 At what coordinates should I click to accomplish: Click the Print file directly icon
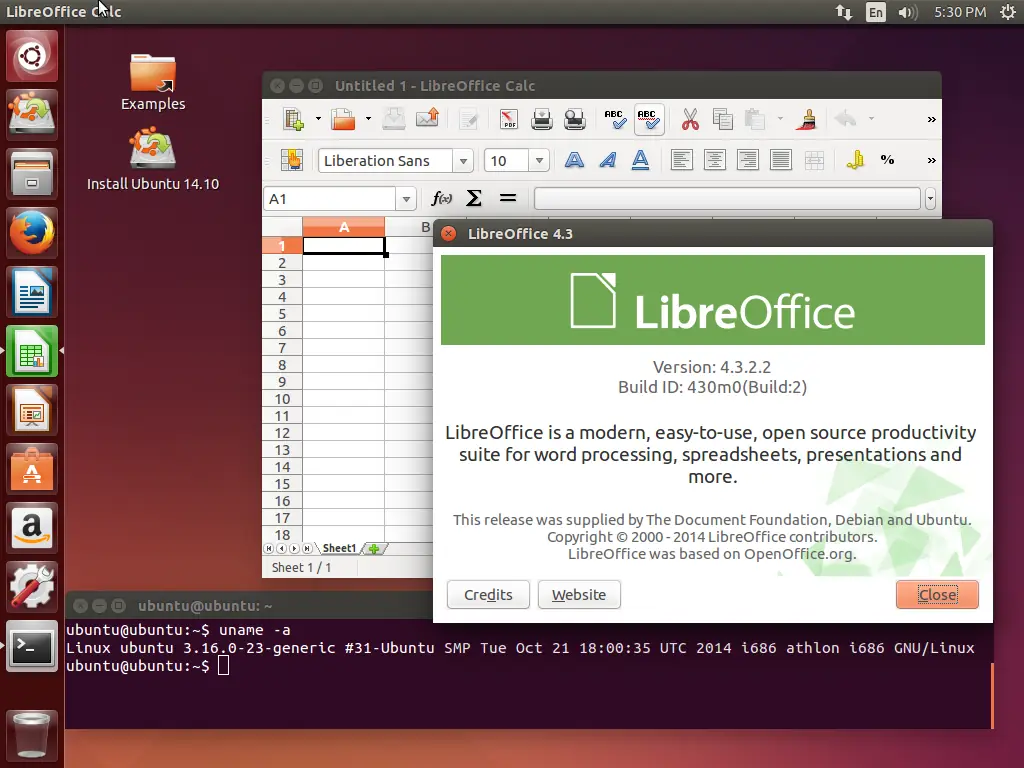(x=541, y=119)
